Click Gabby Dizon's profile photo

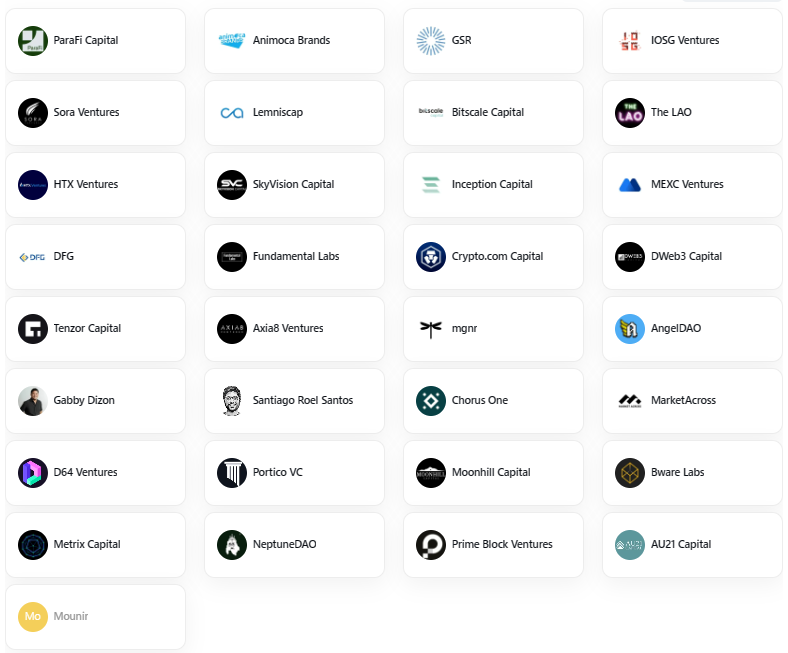click(x=33, y=401)
